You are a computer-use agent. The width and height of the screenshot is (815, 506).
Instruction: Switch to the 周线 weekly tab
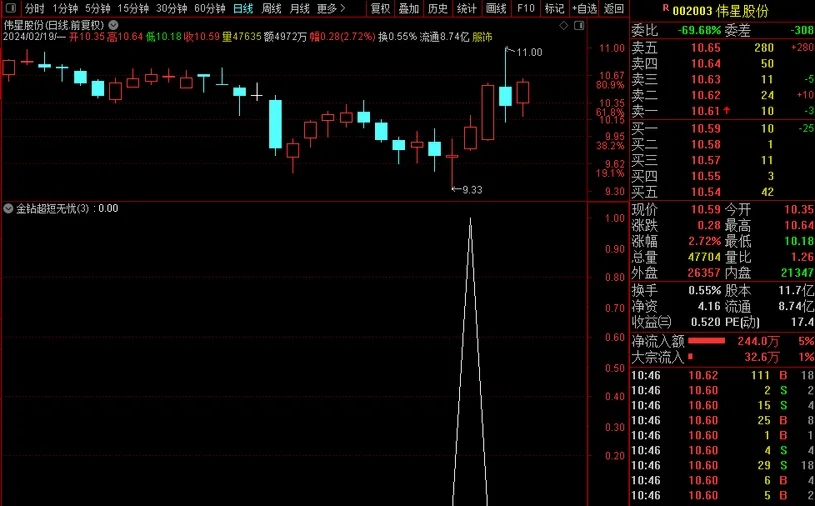[x=271, y=8]
